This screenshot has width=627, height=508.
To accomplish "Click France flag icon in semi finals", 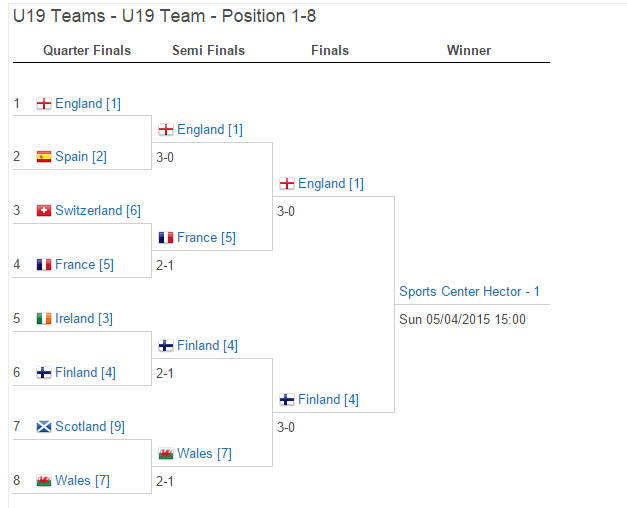I will pos(166,238).
